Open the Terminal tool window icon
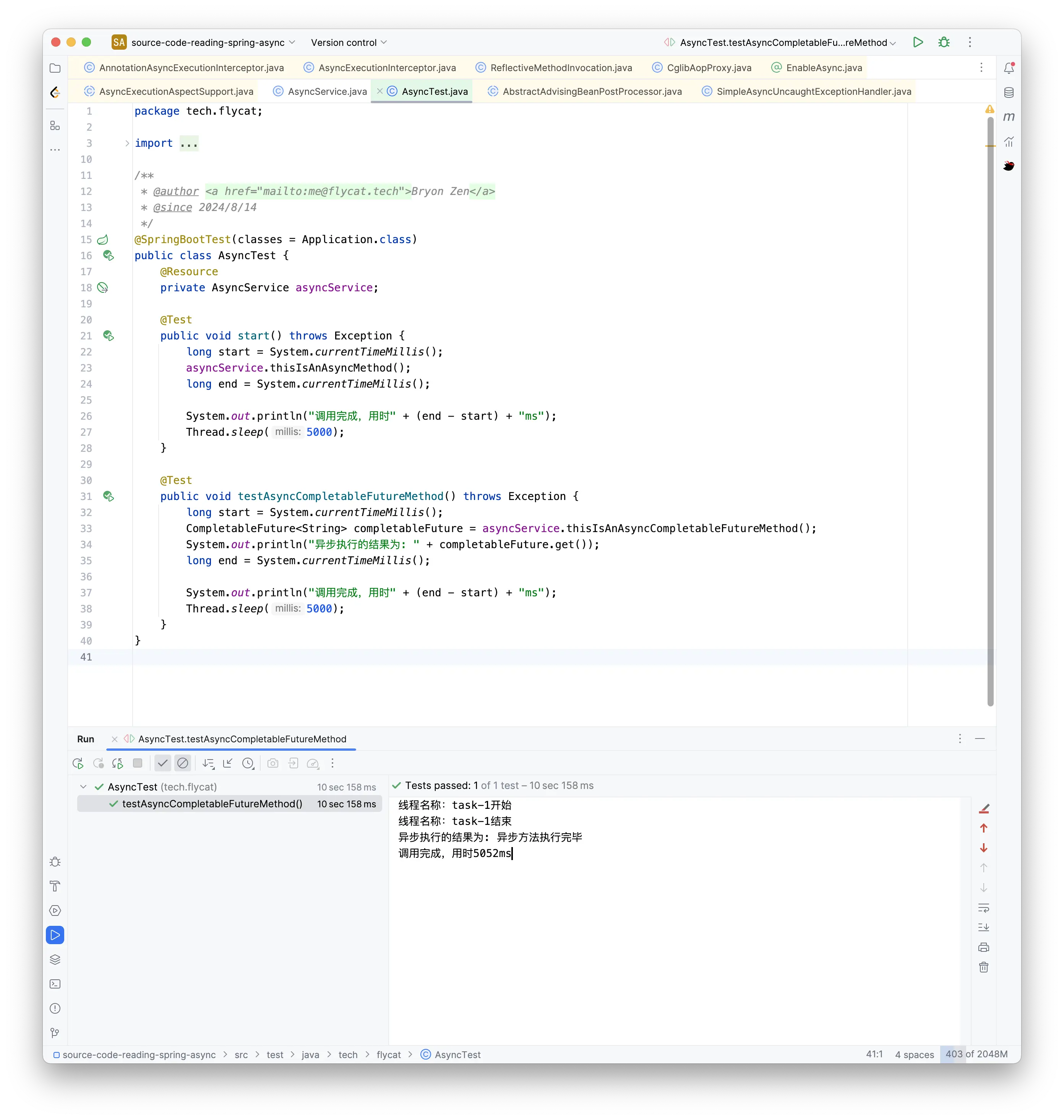This screenshot has height=1120, width=1064. [55, 984]
